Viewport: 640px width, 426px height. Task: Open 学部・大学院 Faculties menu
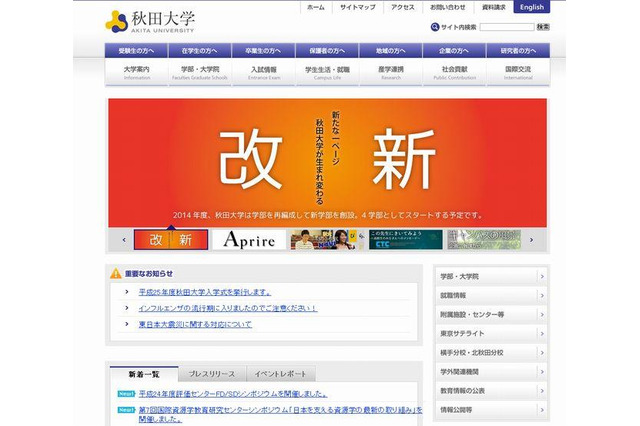point(200,73)
